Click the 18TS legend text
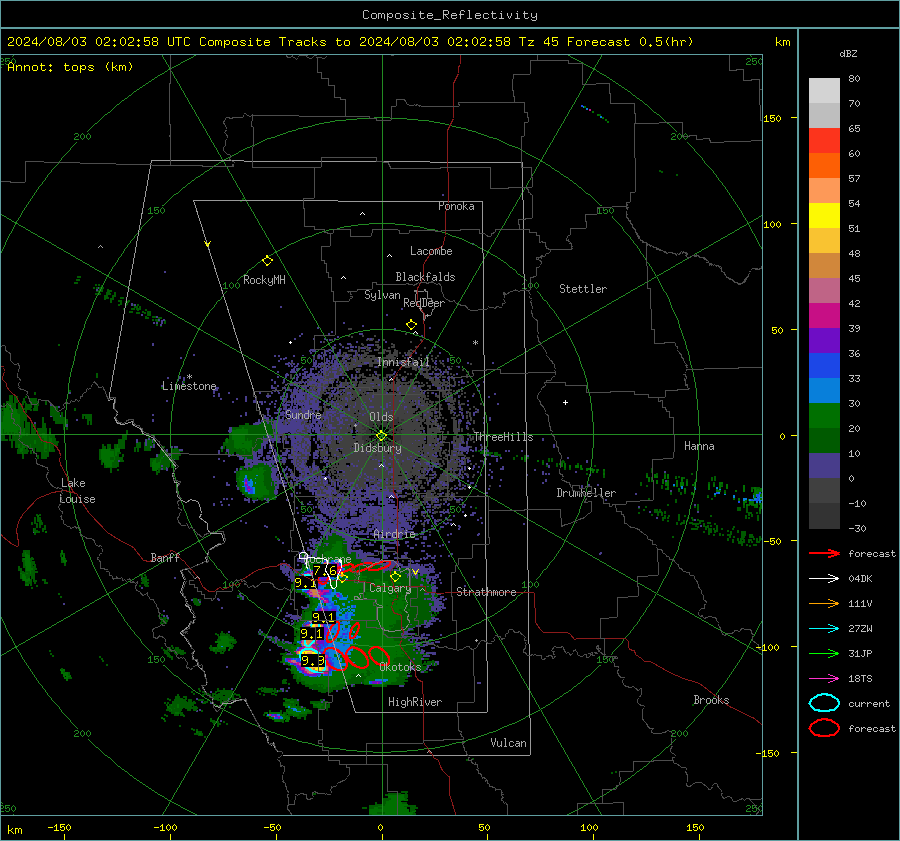900x841 pixels. 860,679
